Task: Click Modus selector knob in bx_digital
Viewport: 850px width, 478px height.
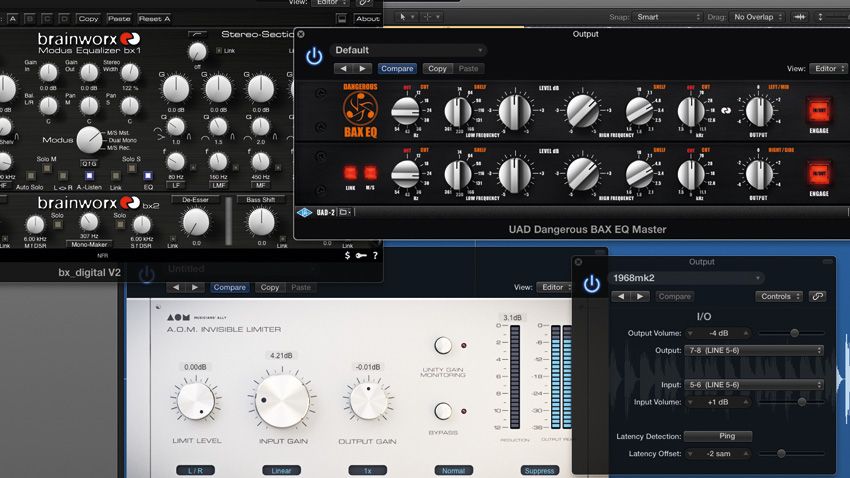Action: click(89, 140)
